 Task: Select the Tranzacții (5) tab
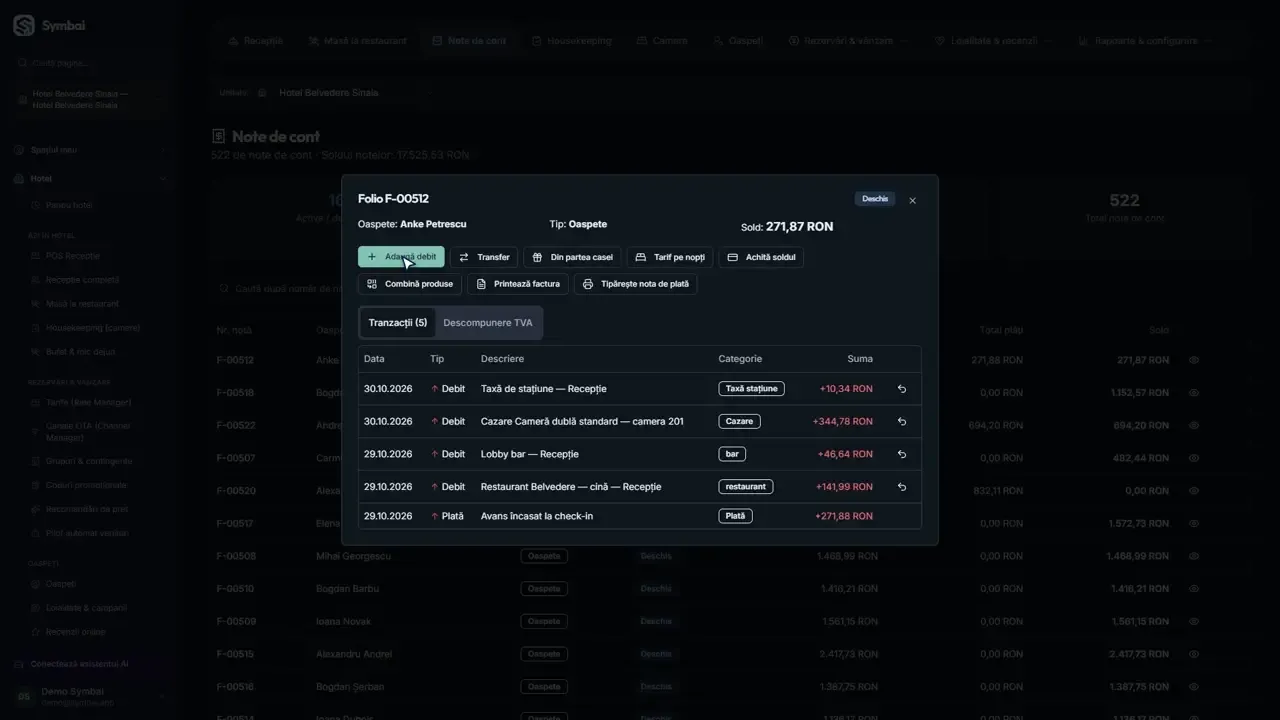398,323
